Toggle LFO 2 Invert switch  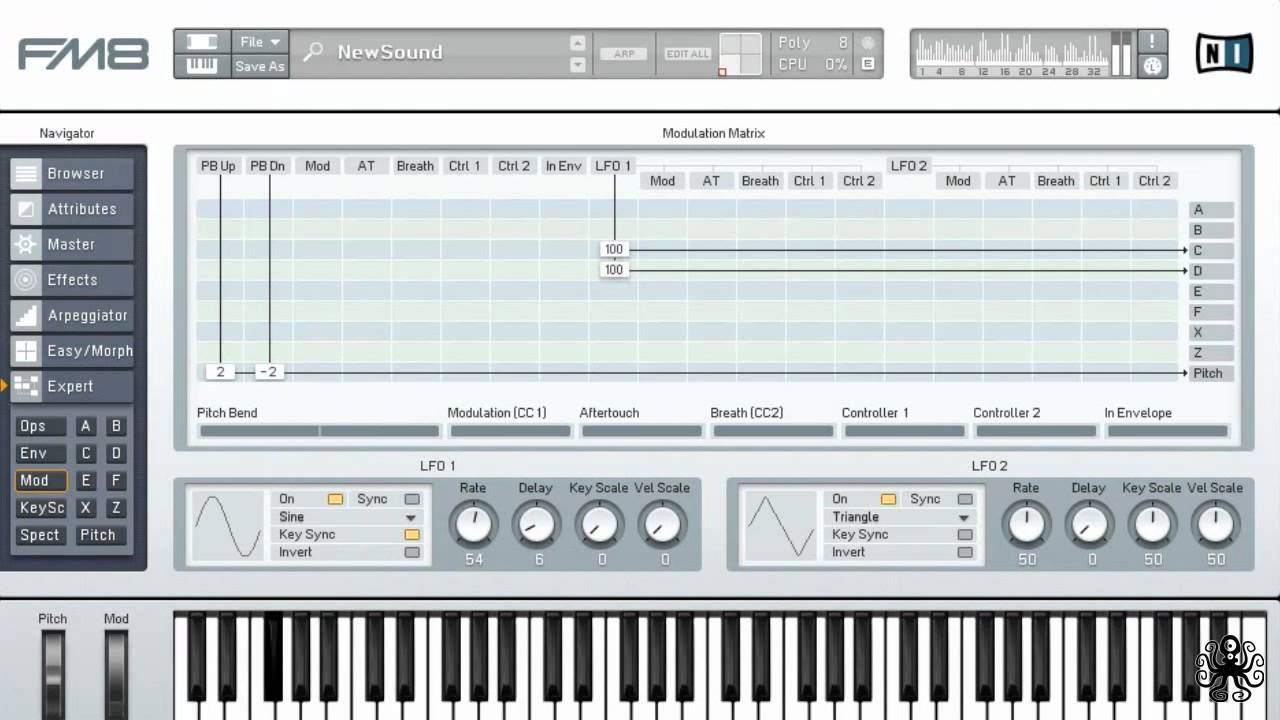tap(965, 552)
